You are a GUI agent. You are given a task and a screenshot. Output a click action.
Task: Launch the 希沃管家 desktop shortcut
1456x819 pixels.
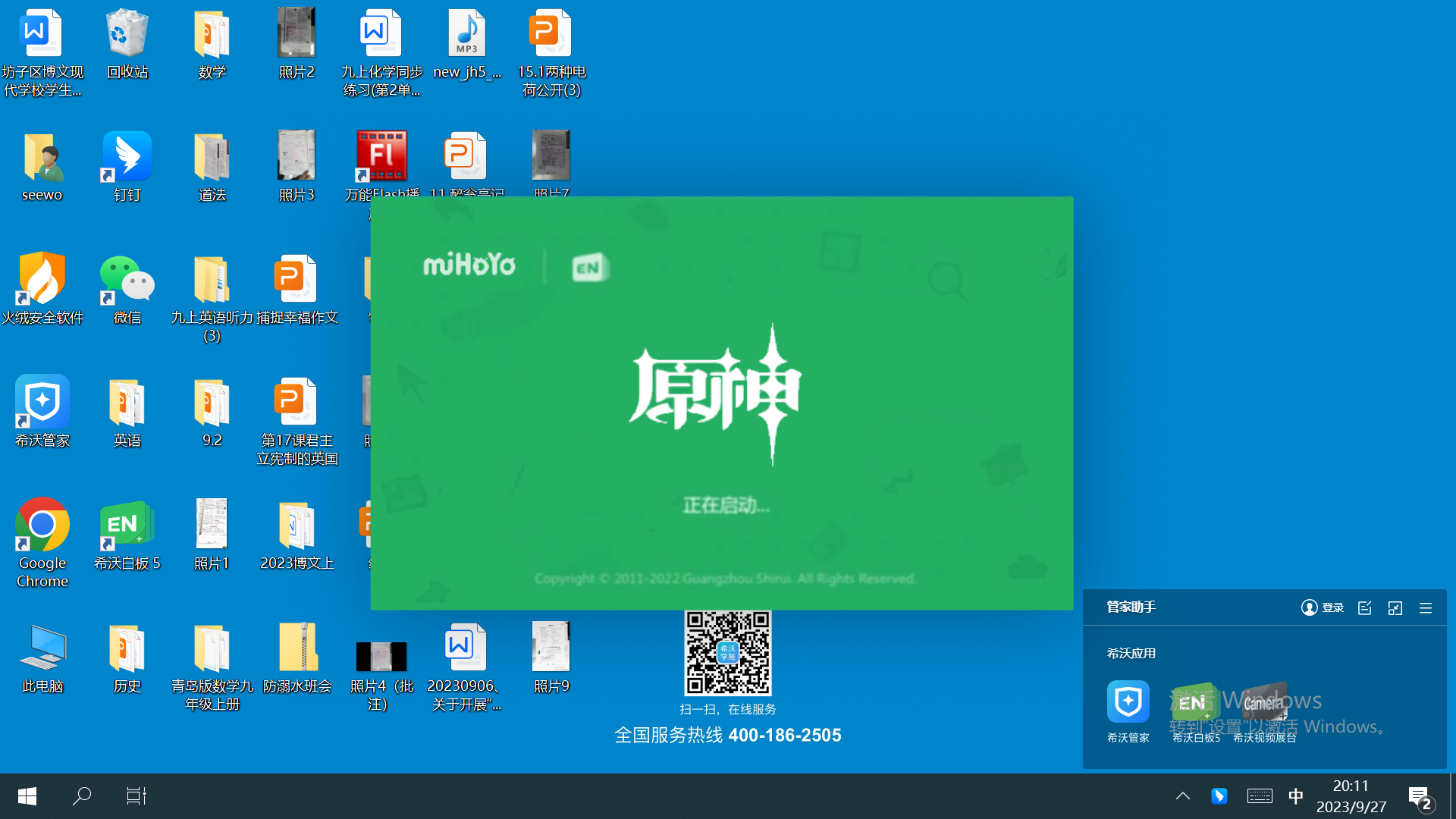[x=42, y=413]
